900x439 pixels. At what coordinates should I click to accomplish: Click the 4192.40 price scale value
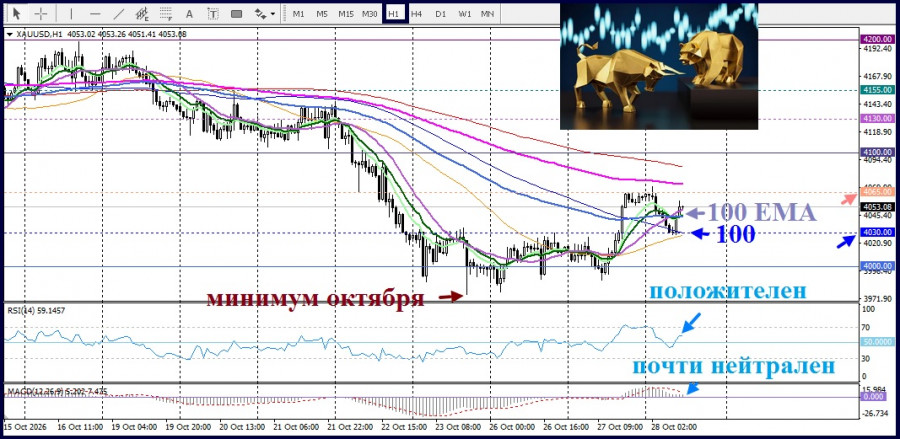(x=878, y=49)
